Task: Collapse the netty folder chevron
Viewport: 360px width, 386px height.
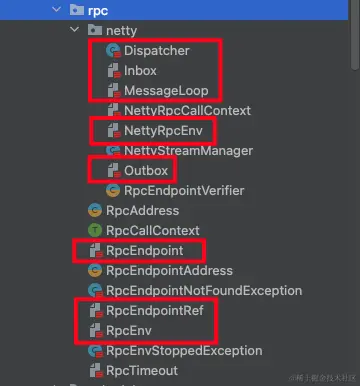Action: coord(75,30)
